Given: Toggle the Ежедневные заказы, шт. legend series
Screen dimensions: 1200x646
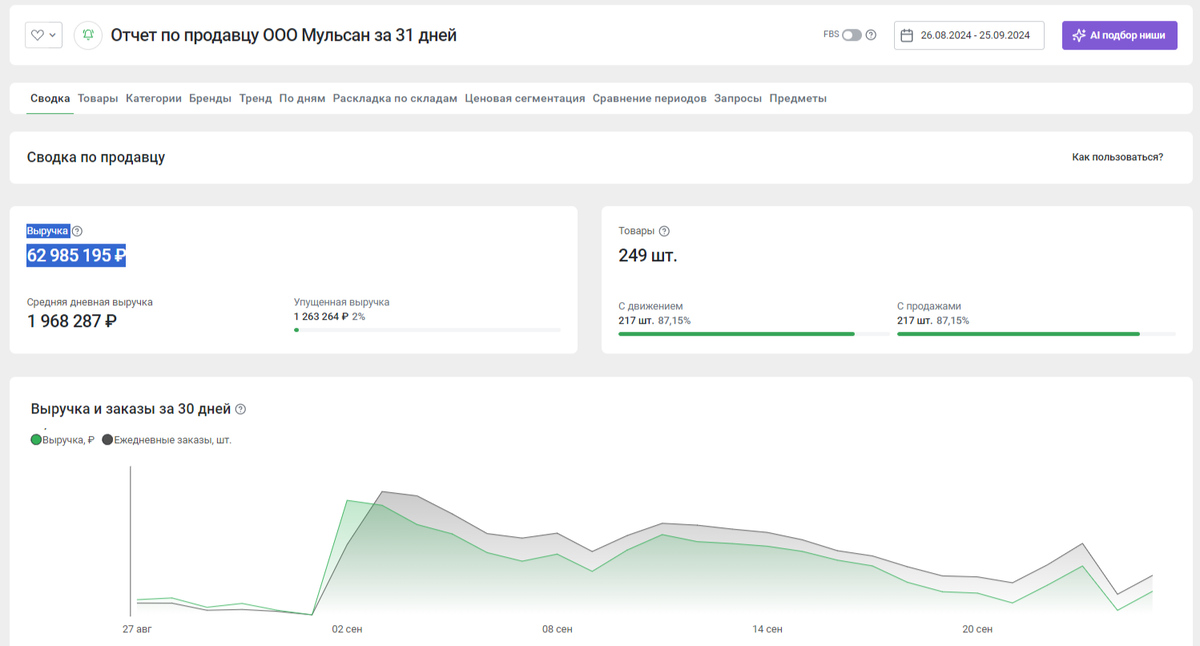Looking at the screenshot, I should tap(167, 439).
